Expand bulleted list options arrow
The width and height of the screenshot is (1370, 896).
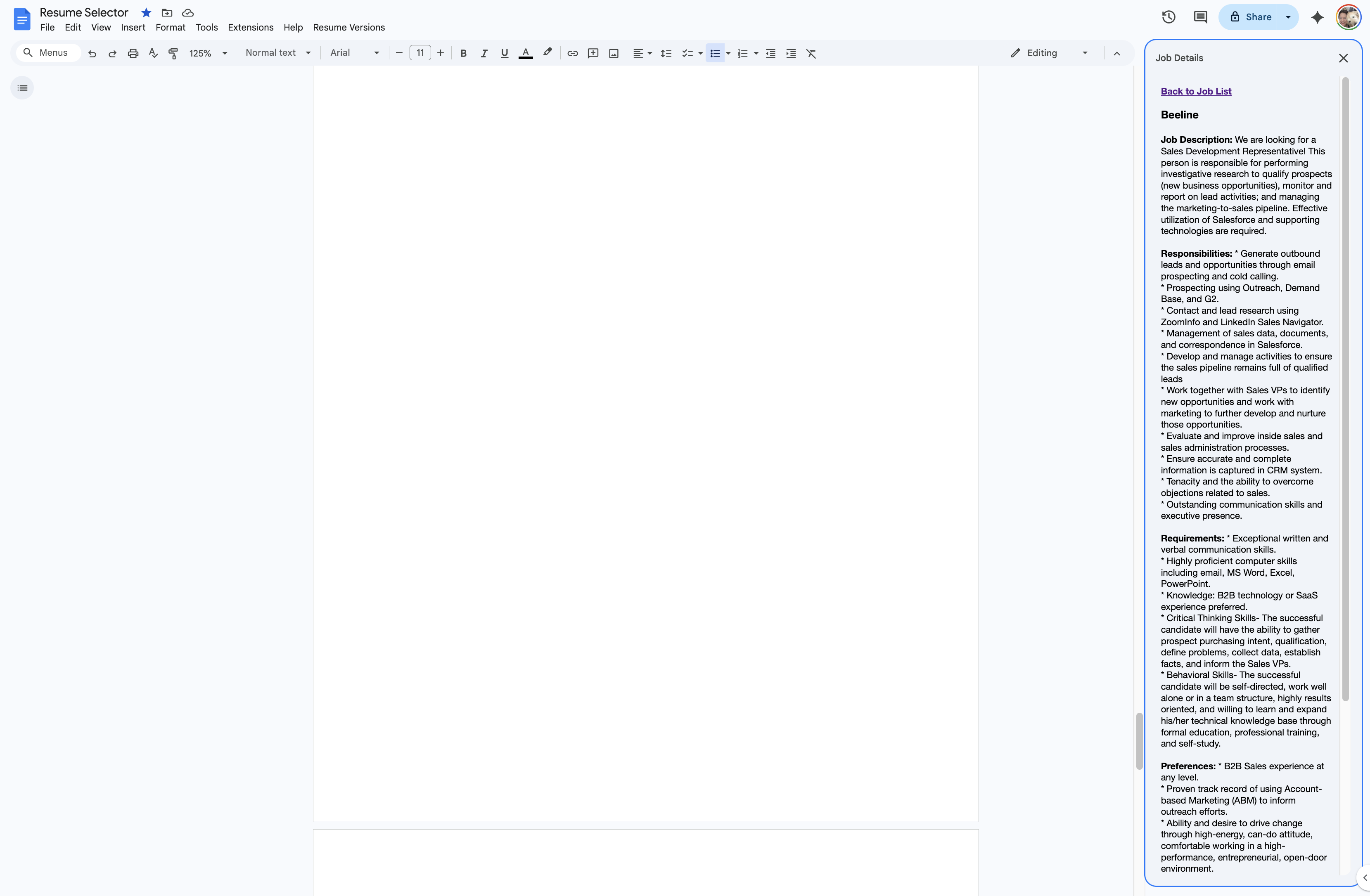[728, 54]
